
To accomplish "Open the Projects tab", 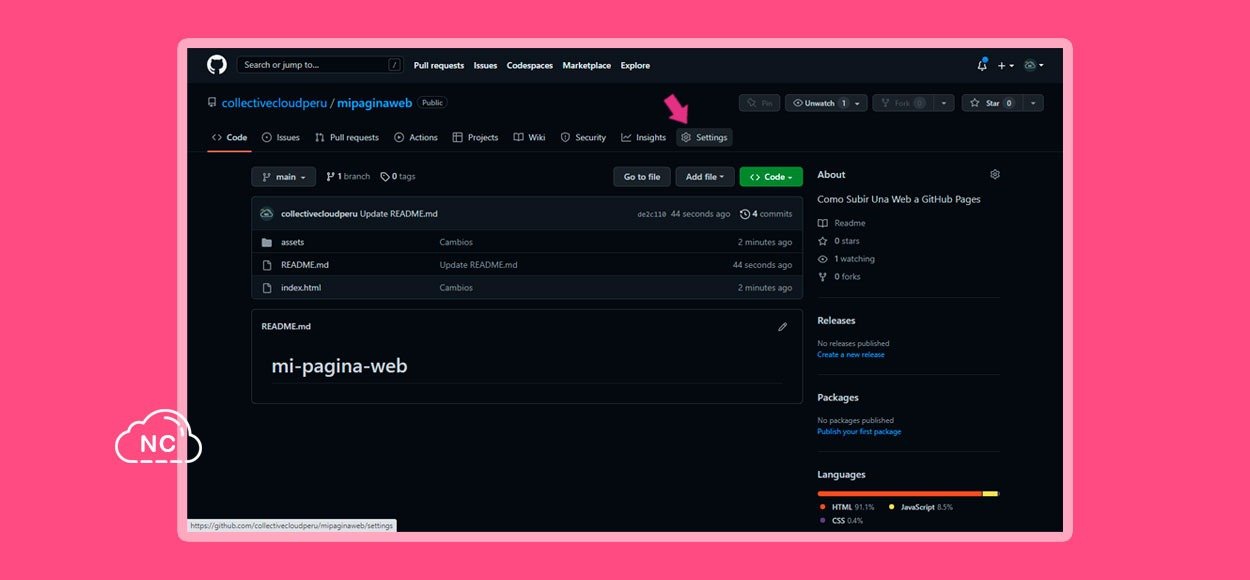I will (x=475, y=137).
